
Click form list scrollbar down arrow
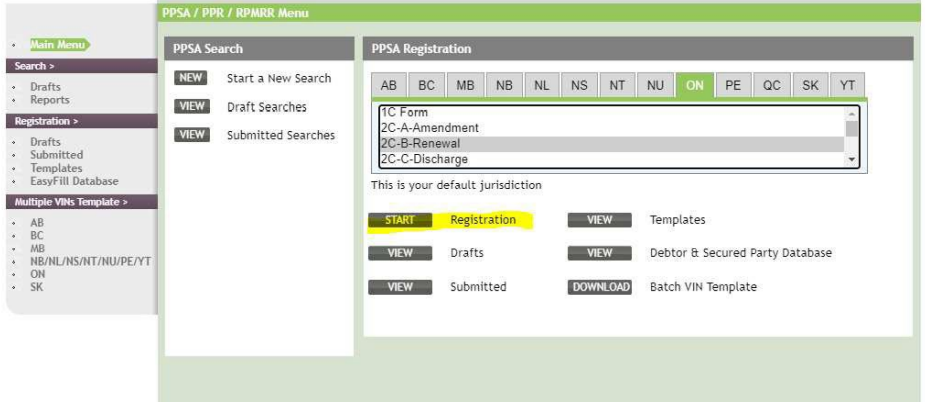coord(851,159)
